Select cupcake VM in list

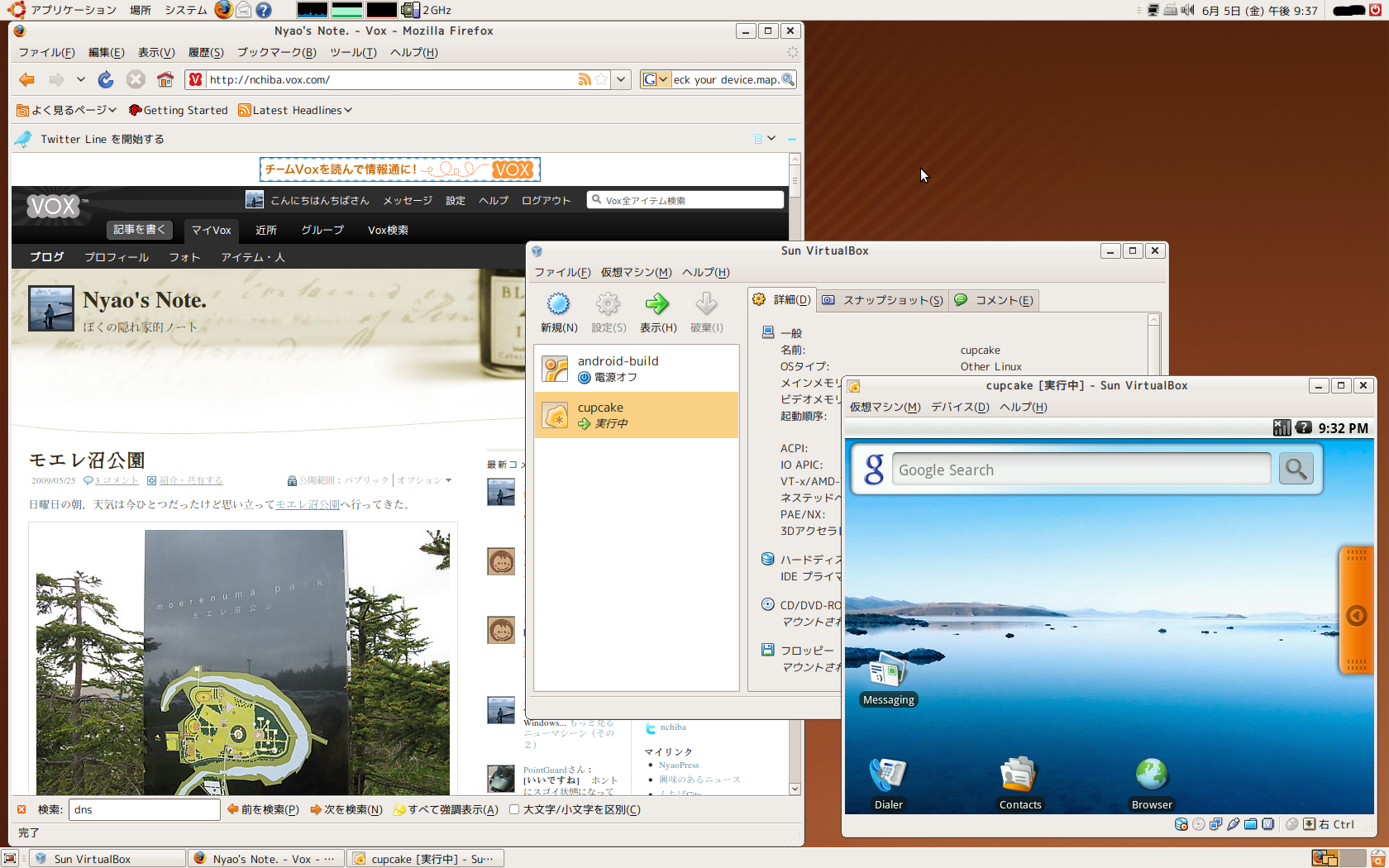tap(637, 415)
